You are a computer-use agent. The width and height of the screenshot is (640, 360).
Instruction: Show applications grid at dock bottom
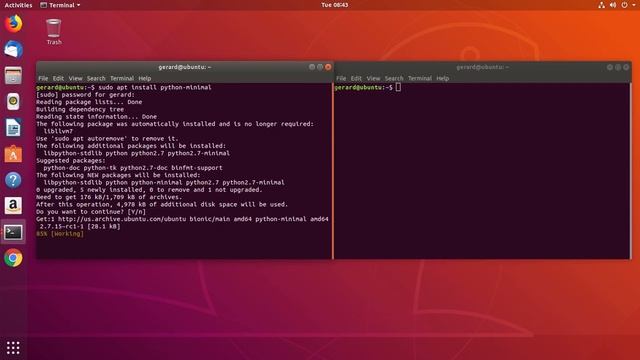click(x=13, y=348)
